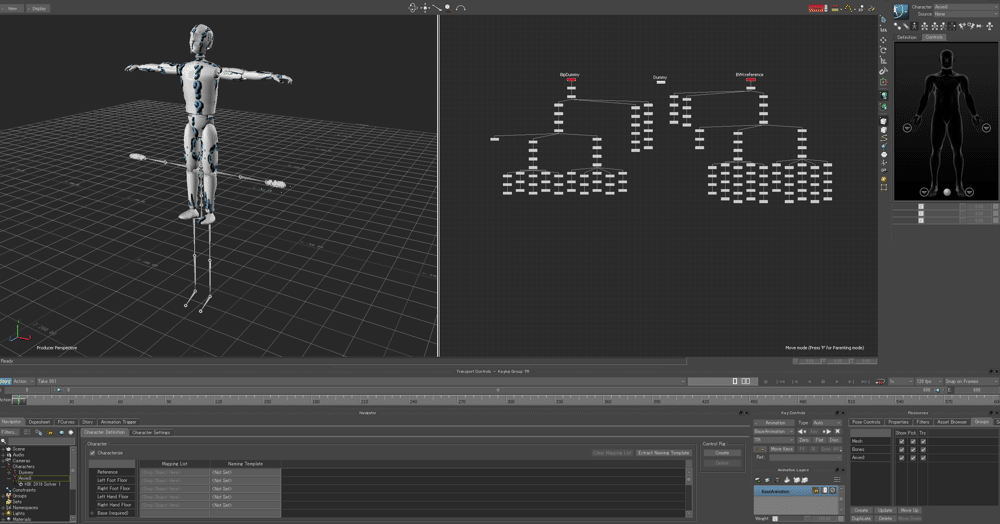Click the Select arrow tool in viewer toolbar

(883, 19)
